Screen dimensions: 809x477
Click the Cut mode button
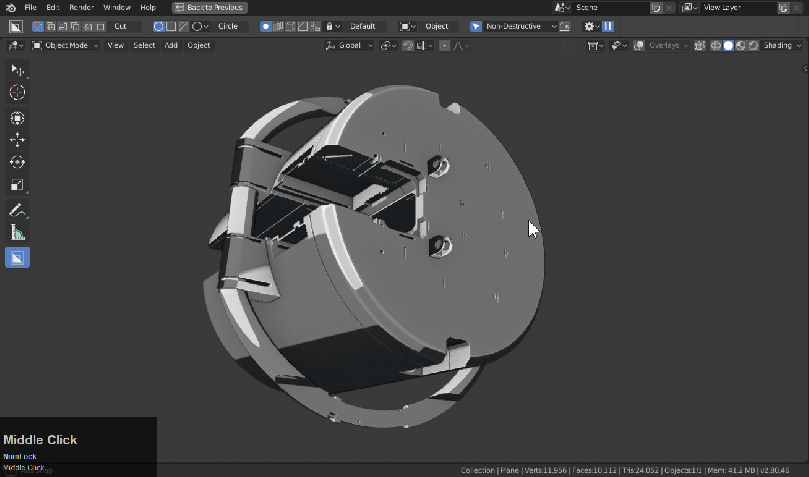121,26
